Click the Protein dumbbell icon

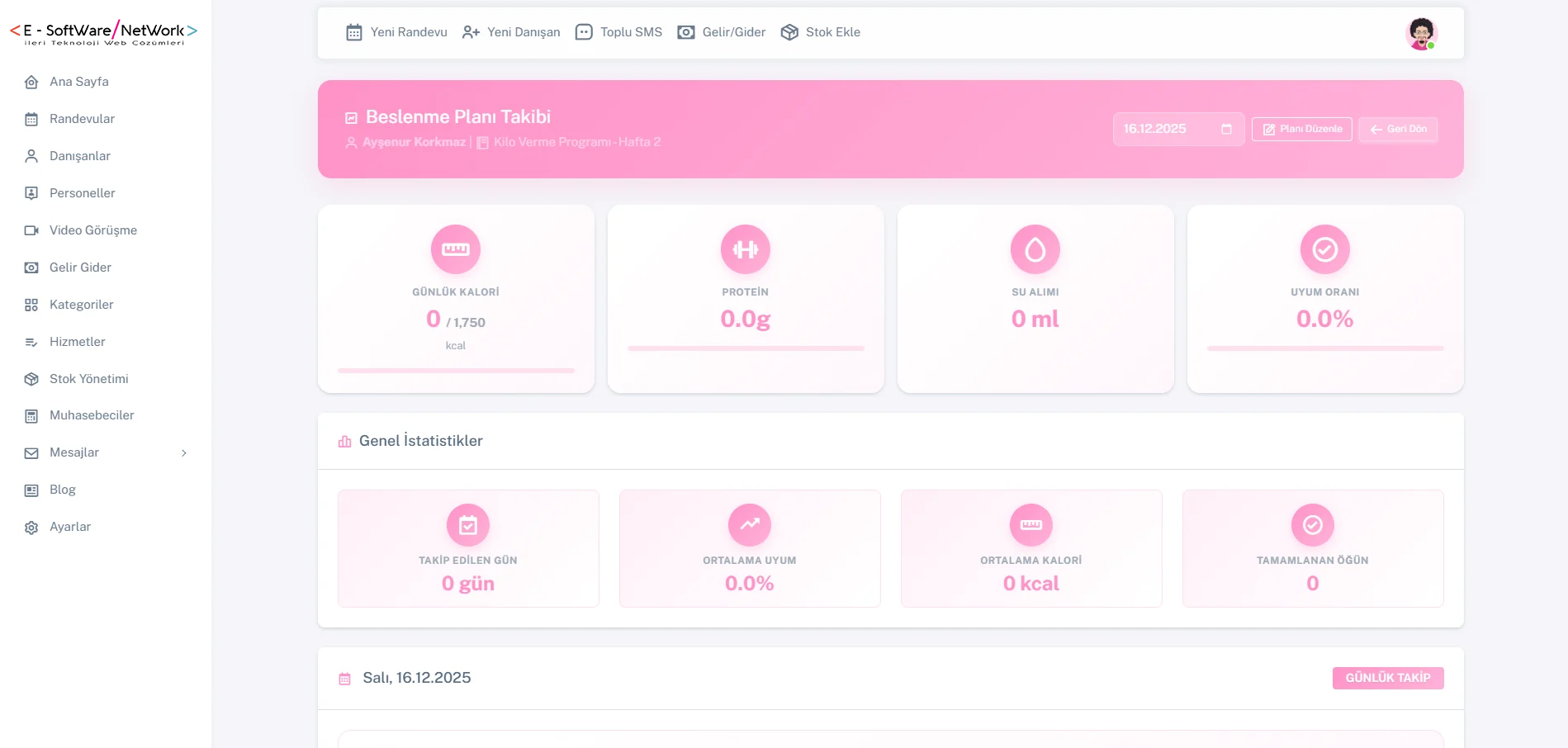click(x=746, y=249)
